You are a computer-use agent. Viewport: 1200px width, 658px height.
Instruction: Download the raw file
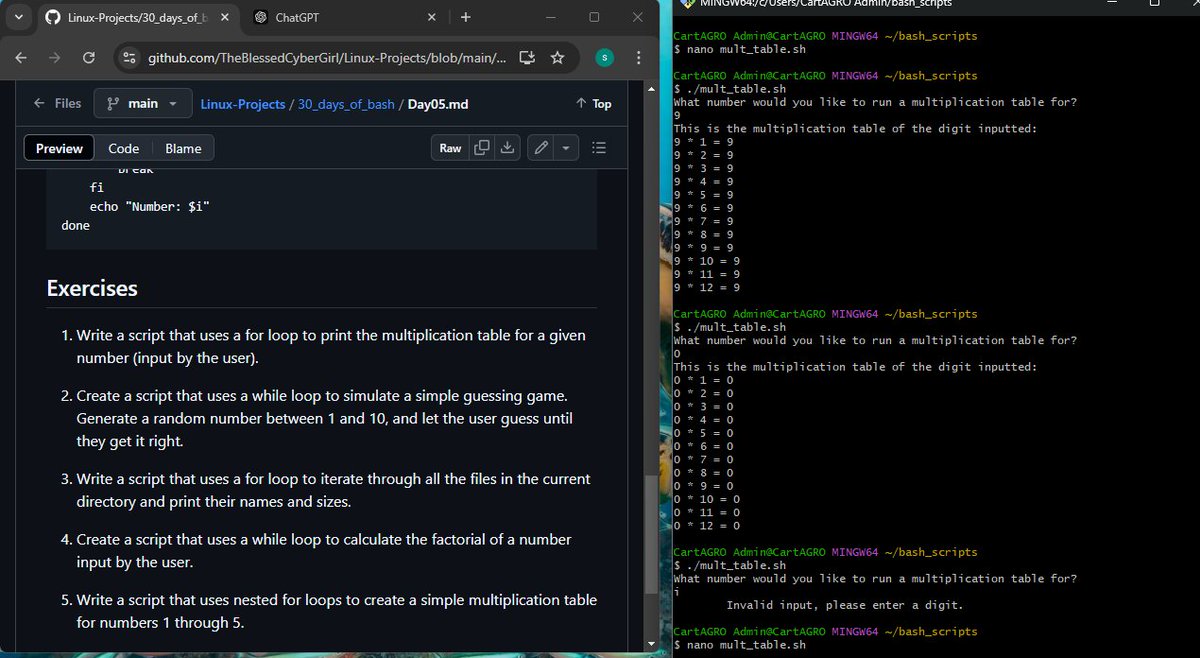pos(507,148)
